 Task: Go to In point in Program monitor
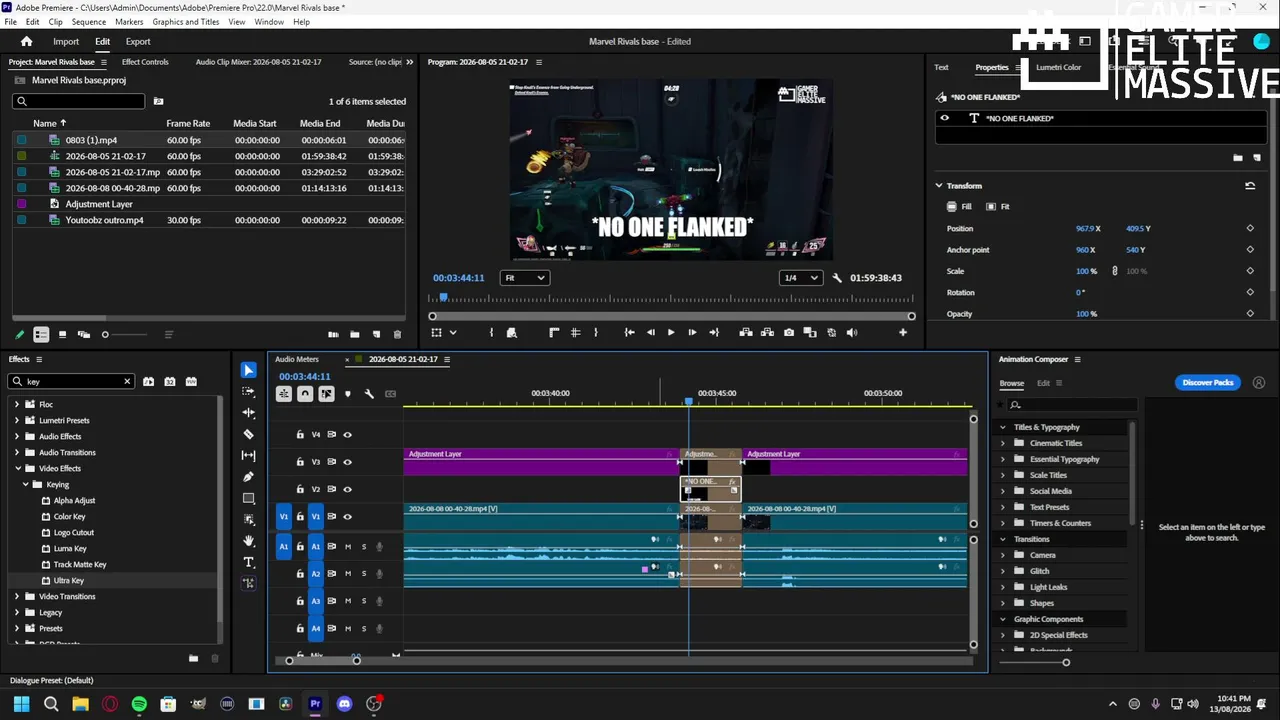tap(629, 333)
